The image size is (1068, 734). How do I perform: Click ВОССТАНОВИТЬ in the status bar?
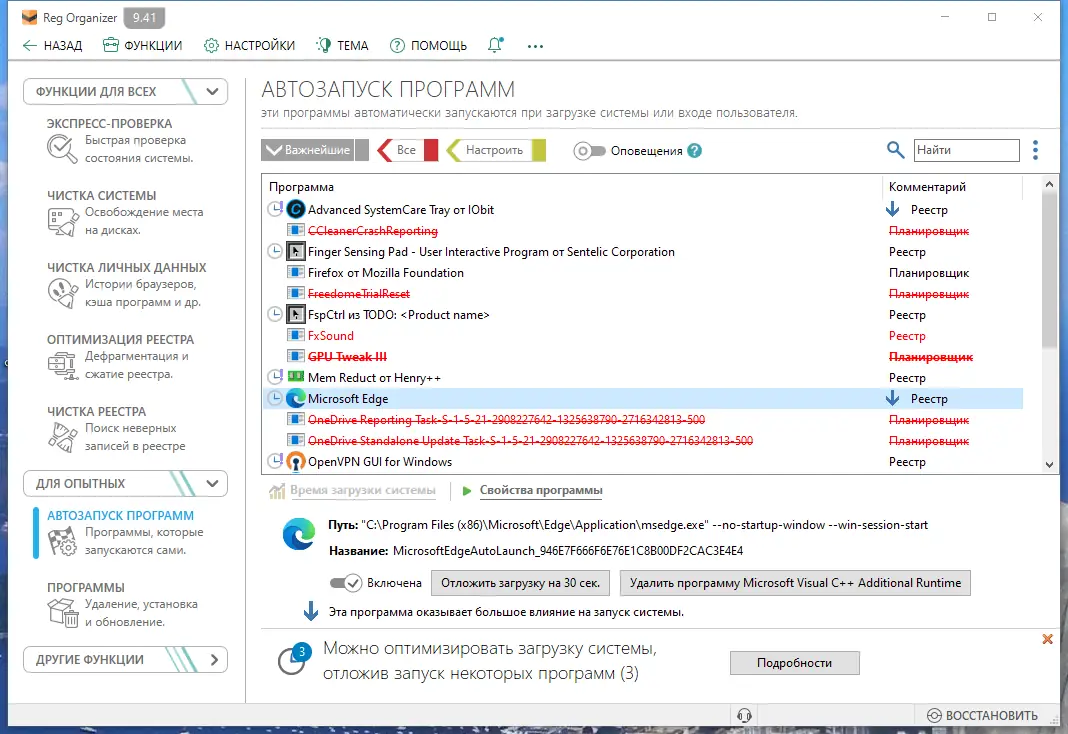982,715
